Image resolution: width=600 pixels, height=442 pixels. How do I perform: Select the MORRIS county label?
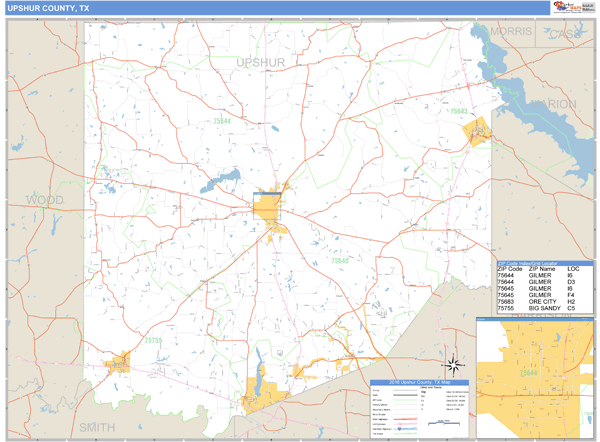[x=511, y=31]
